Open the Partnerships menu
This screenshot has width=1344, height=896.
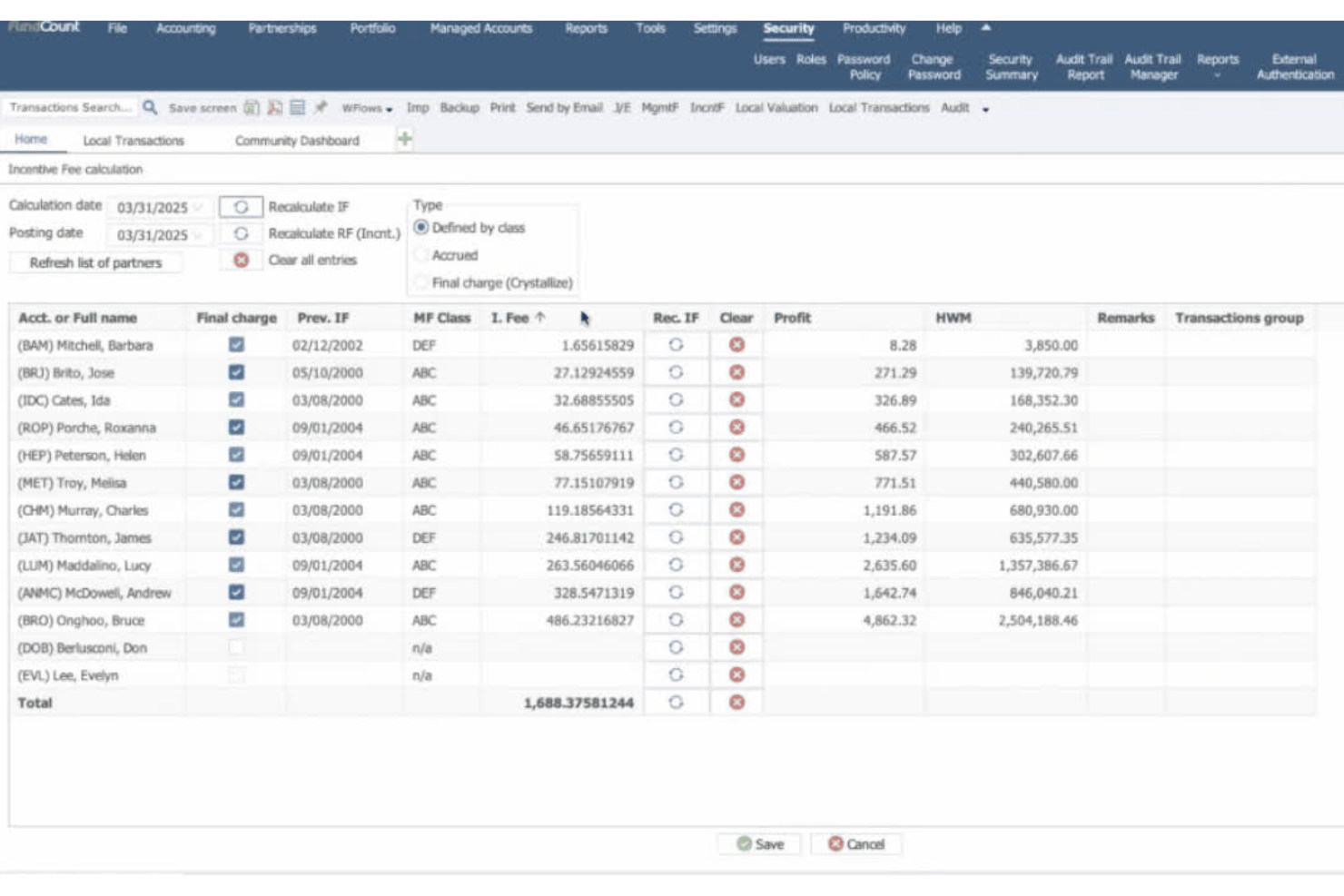(x=282, y=28)
